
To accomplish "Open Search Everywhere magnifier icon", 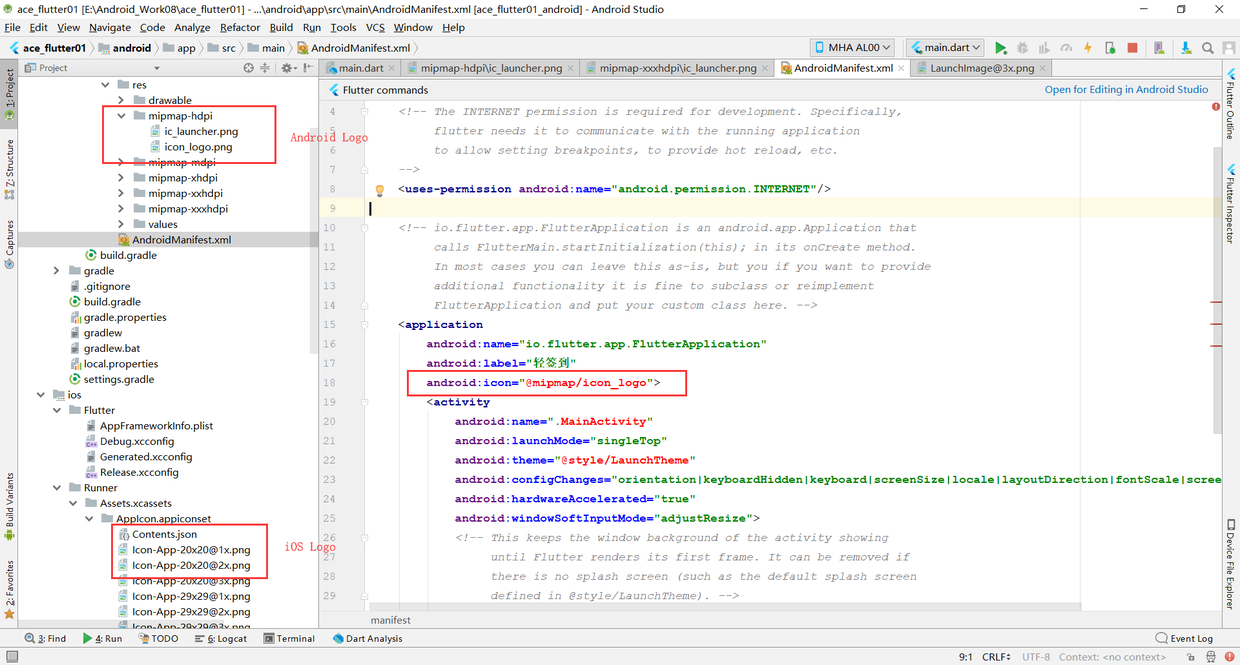I will pos(1208,48).
